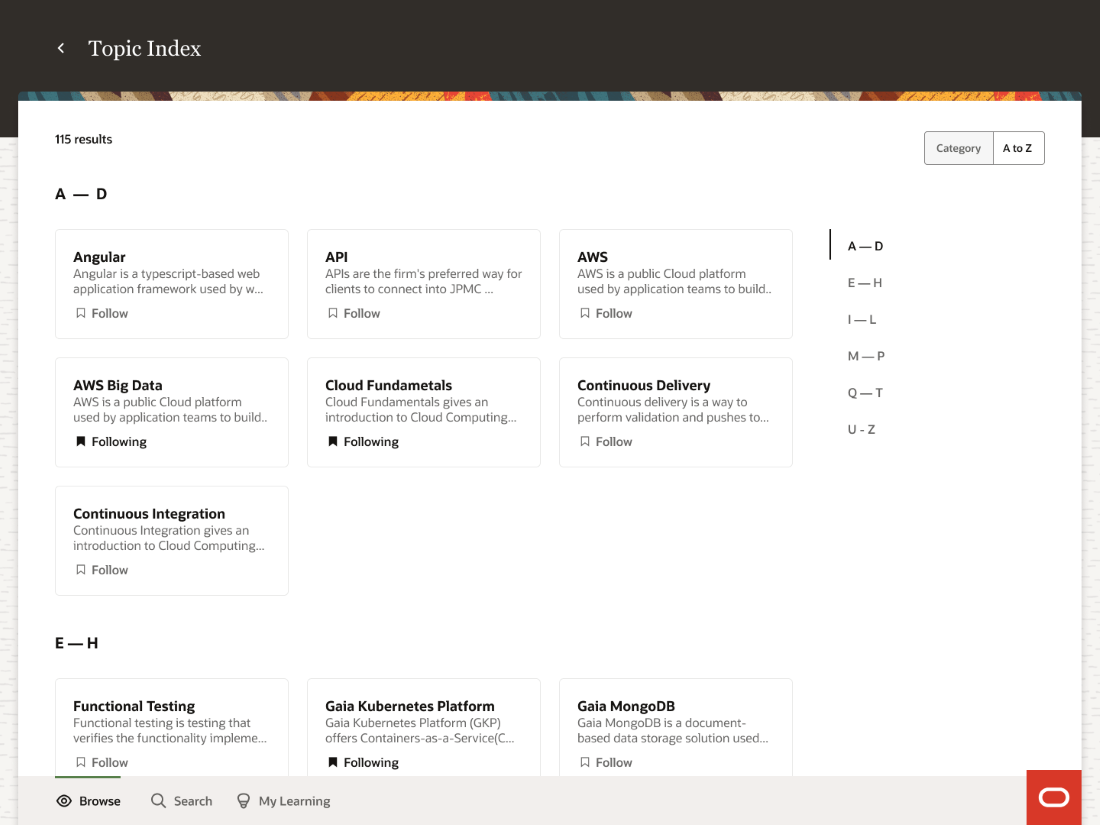
Task: Open the Gaia MongoDB topic title
Action: pyautogui.click(x=626, y=706)
